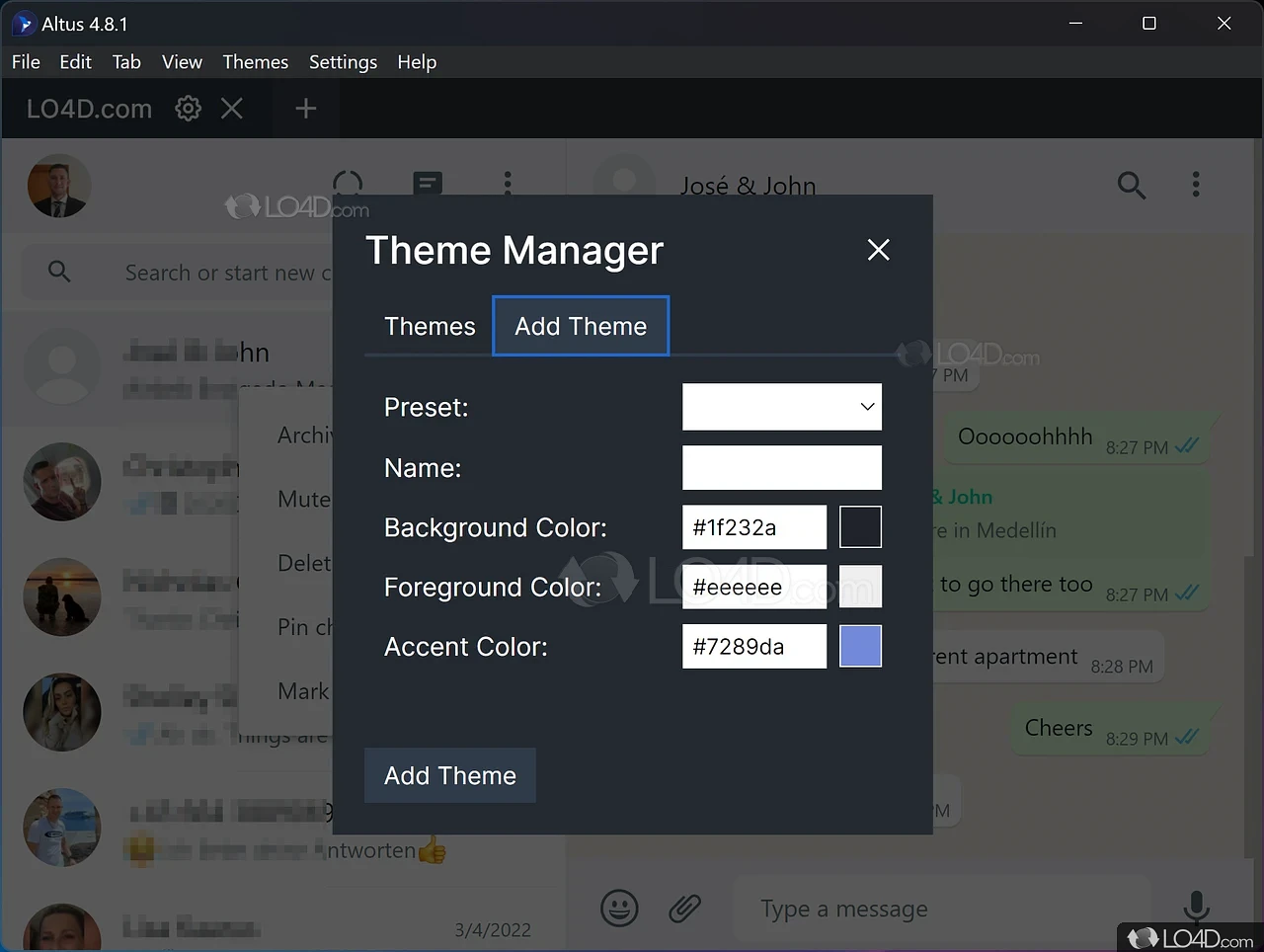
Task: Open the Edit menu
Action: [75, 62]
